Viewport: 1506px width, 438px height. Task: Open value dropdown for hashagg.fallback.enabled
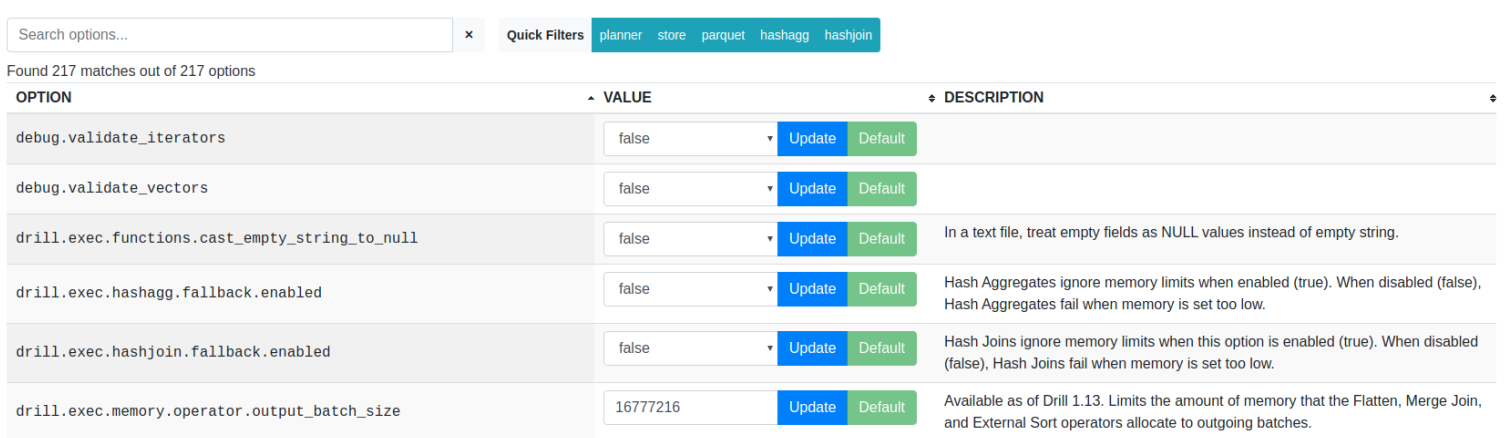tap(691, 289)
